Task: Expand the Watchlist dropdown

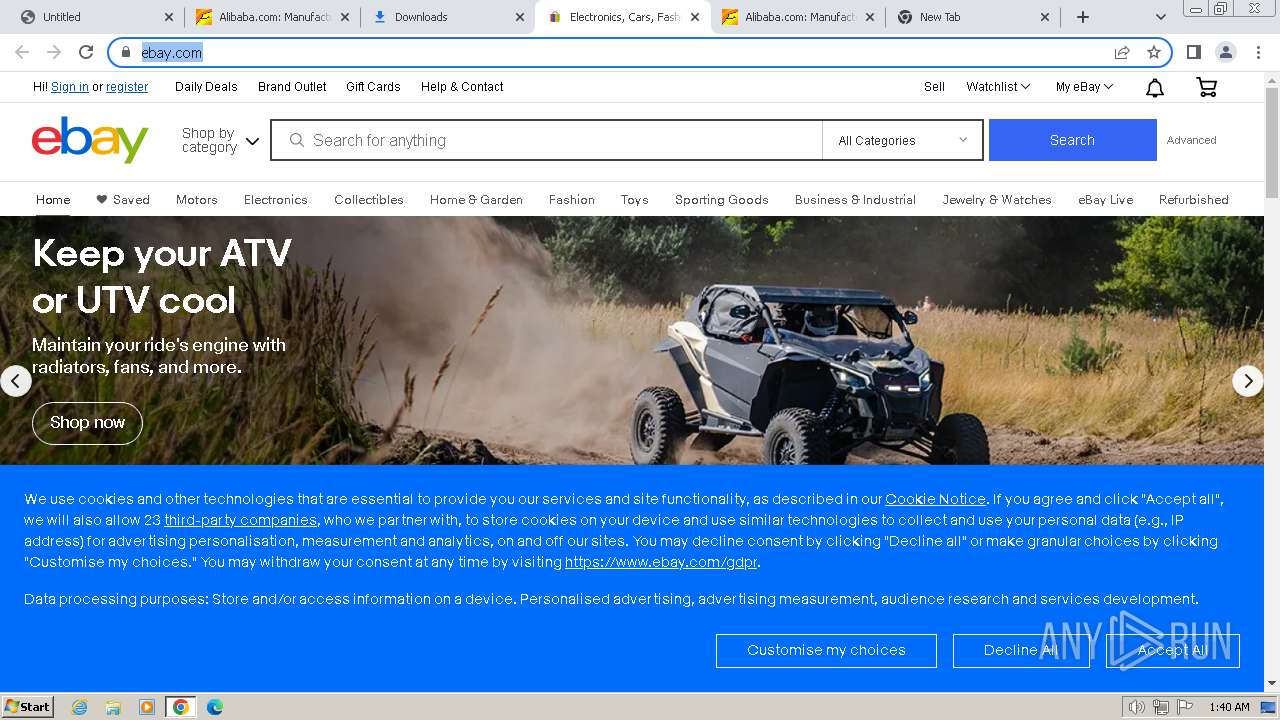Action: pyautogui.click(x=998, y=87)
